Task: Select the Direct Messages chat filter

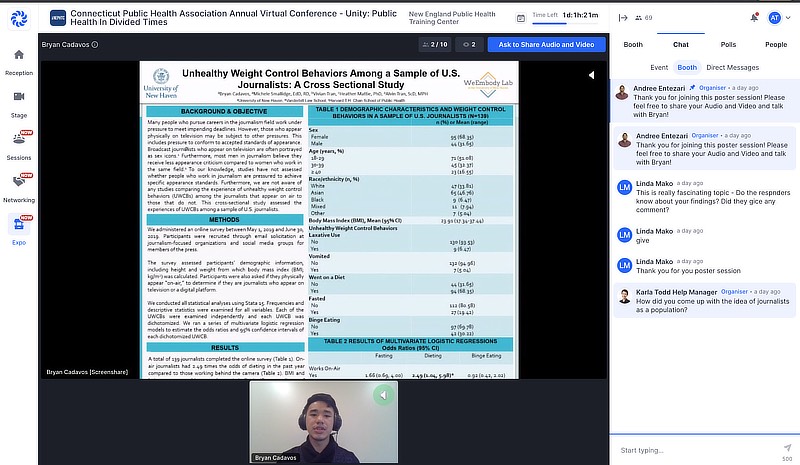Action: (x=731, y=67)
